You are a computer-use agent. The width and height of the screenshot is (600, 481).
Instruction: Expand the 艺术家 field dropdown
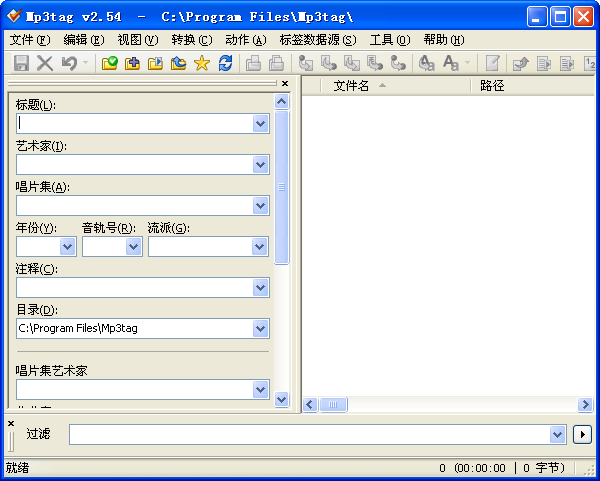click(260, 165)
